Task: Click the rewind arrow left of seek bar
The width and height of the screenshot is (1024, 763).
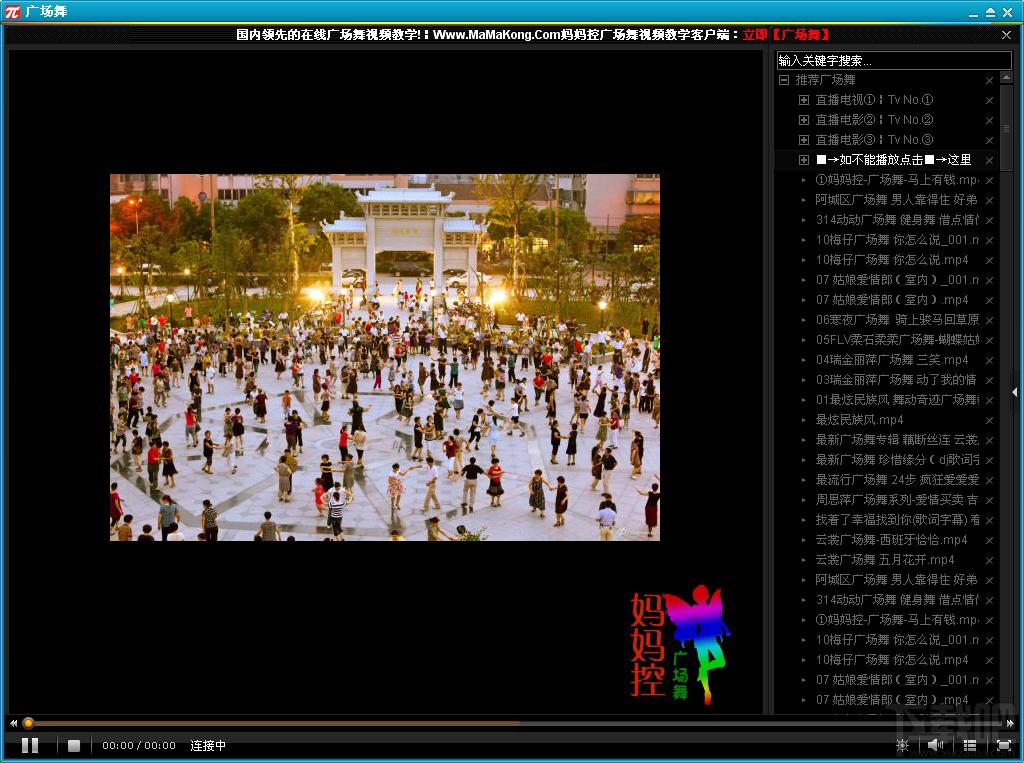Action: 13,723
